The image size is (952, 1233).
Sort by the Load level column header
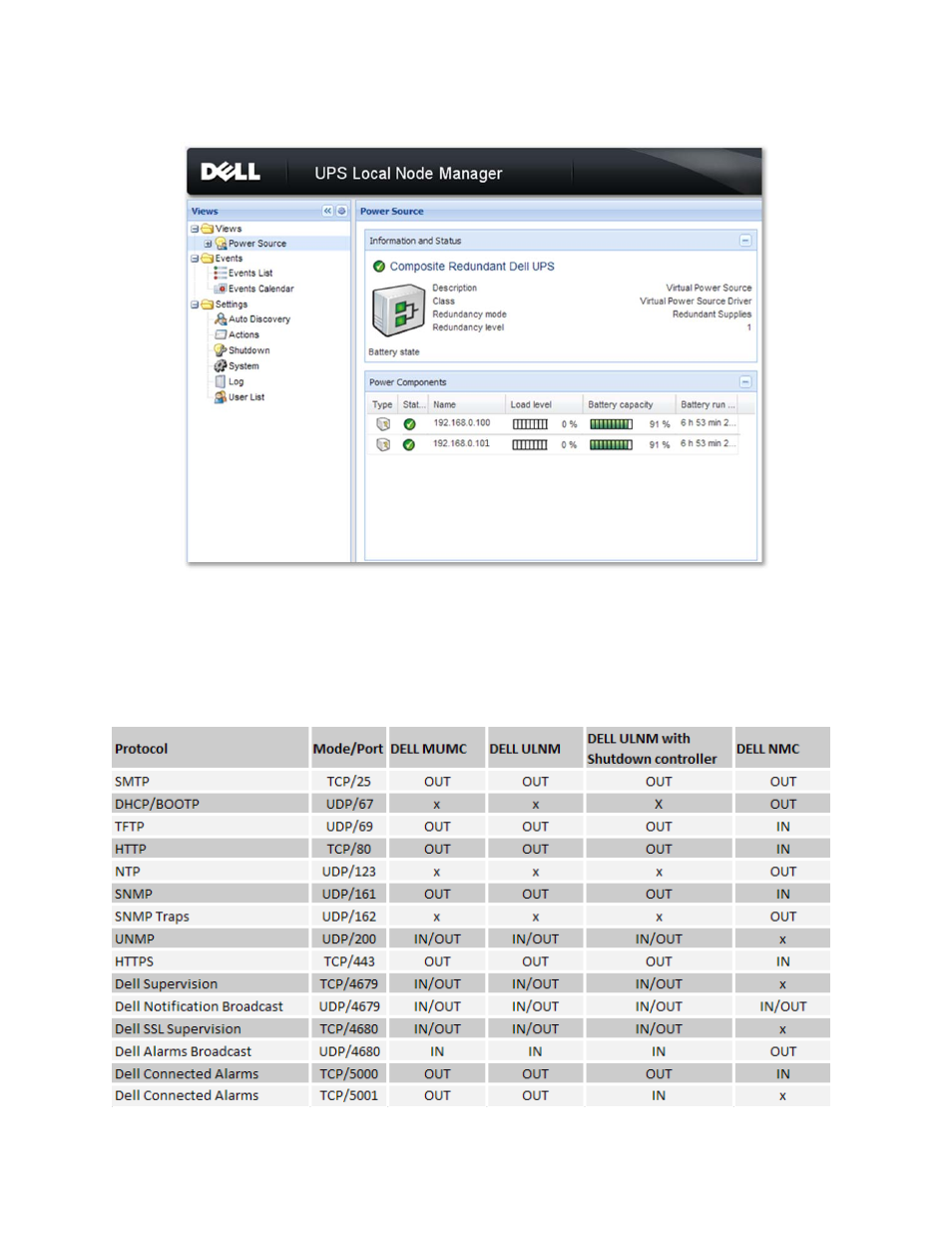pos(544,404)
